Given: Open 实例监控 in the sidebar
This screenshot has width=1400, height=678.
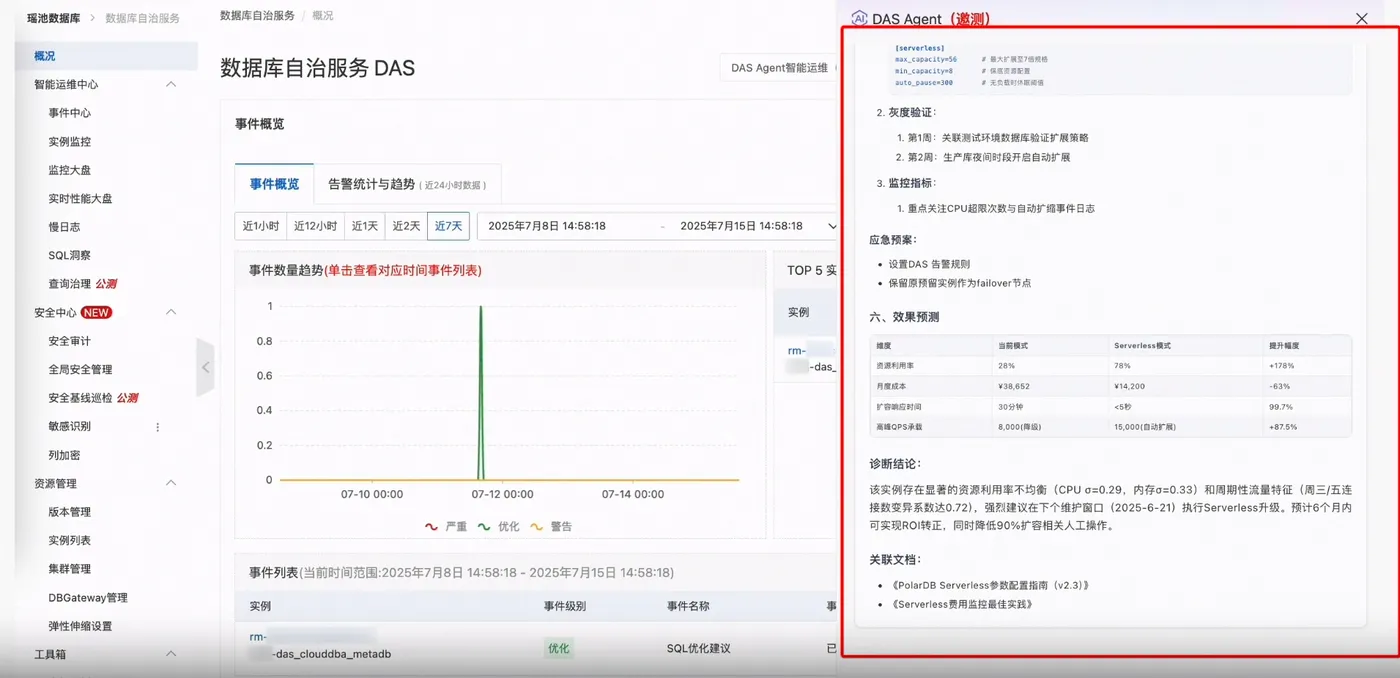Looking at the screenshot, I should tap(69, 142).
